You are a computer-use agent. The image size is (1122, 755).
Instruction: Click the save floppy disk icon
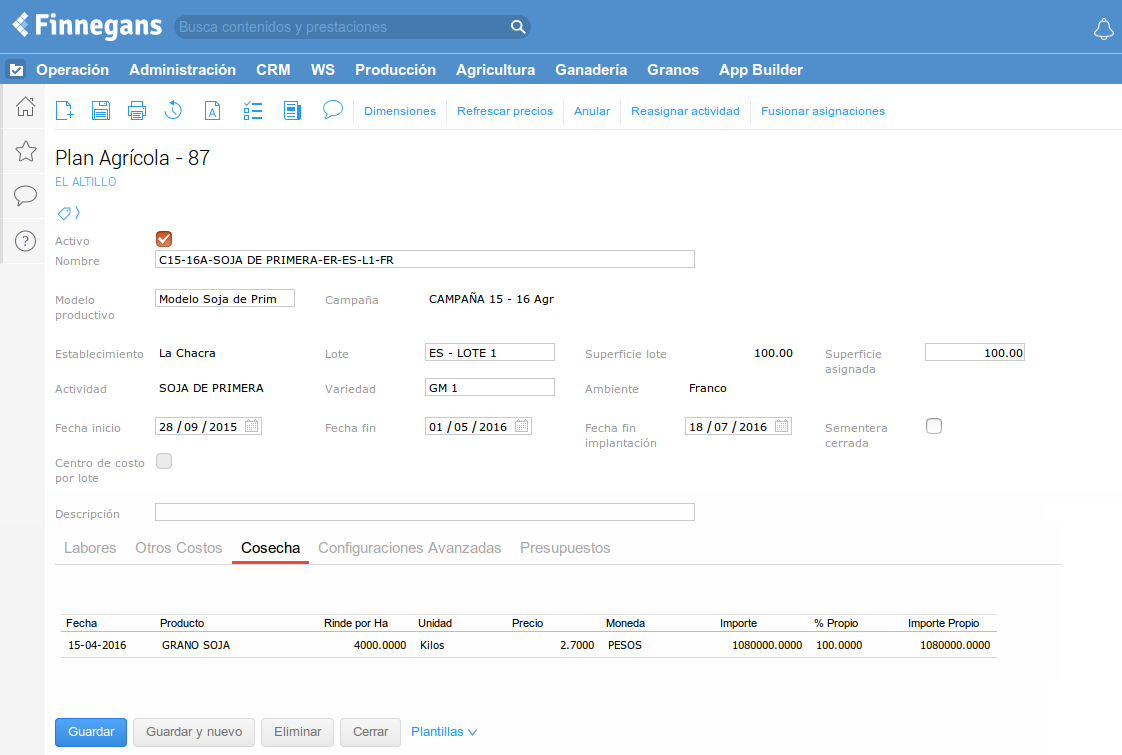tap(101, 111)
